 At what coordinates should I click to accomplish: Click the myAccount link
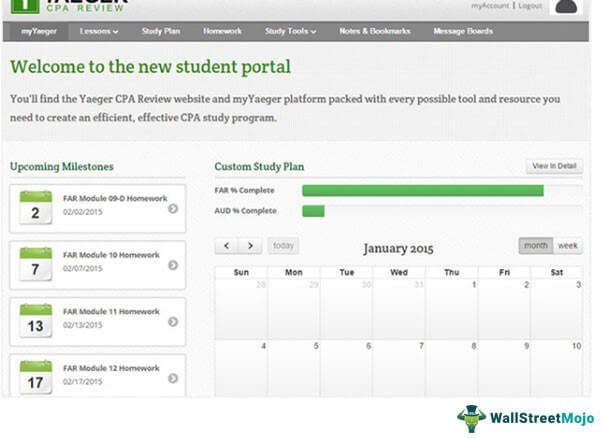tap(490, 6)
